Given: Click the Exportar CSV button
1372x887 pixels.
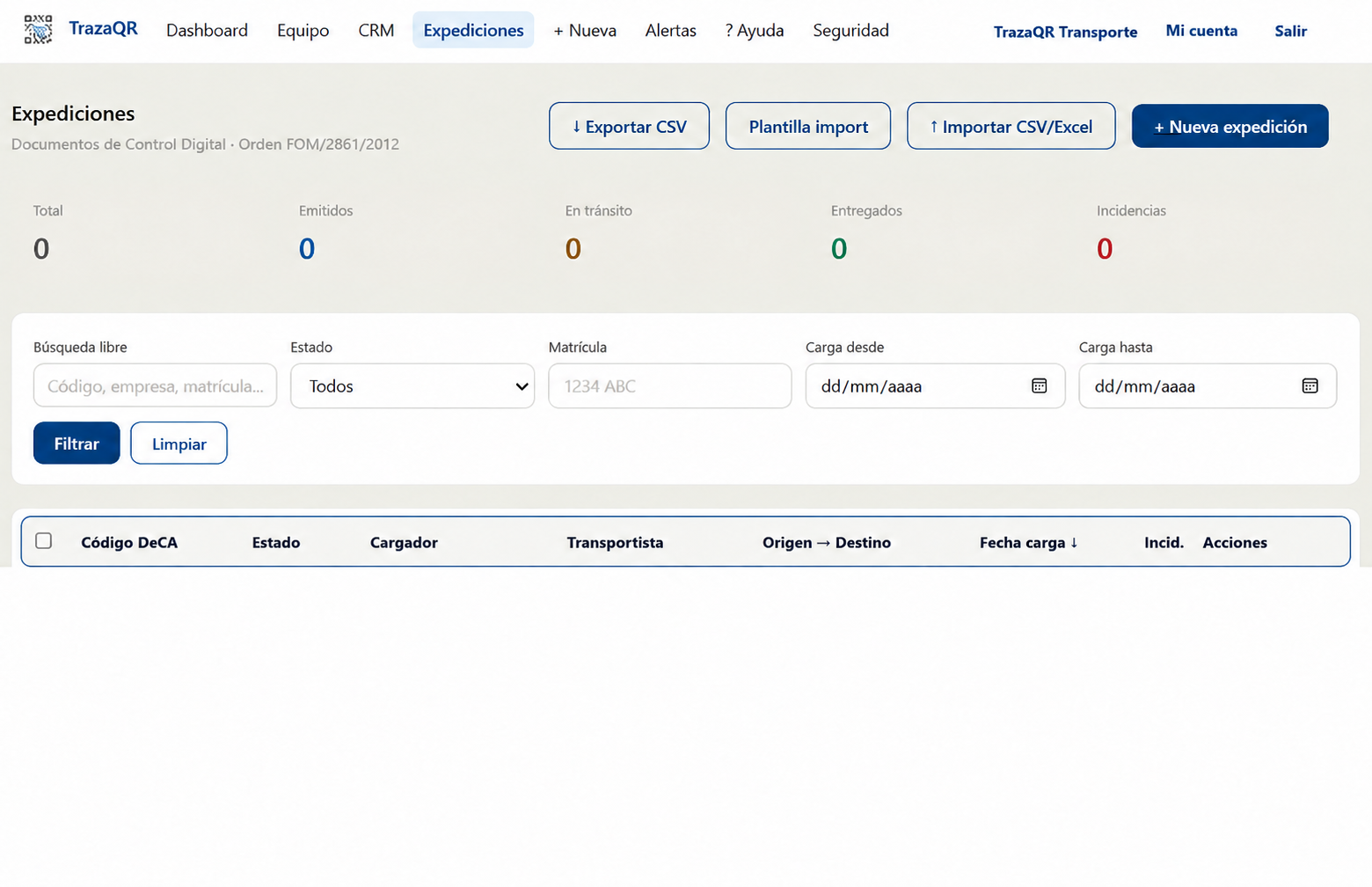Looking at the screenshot, I should click(629, 126).
